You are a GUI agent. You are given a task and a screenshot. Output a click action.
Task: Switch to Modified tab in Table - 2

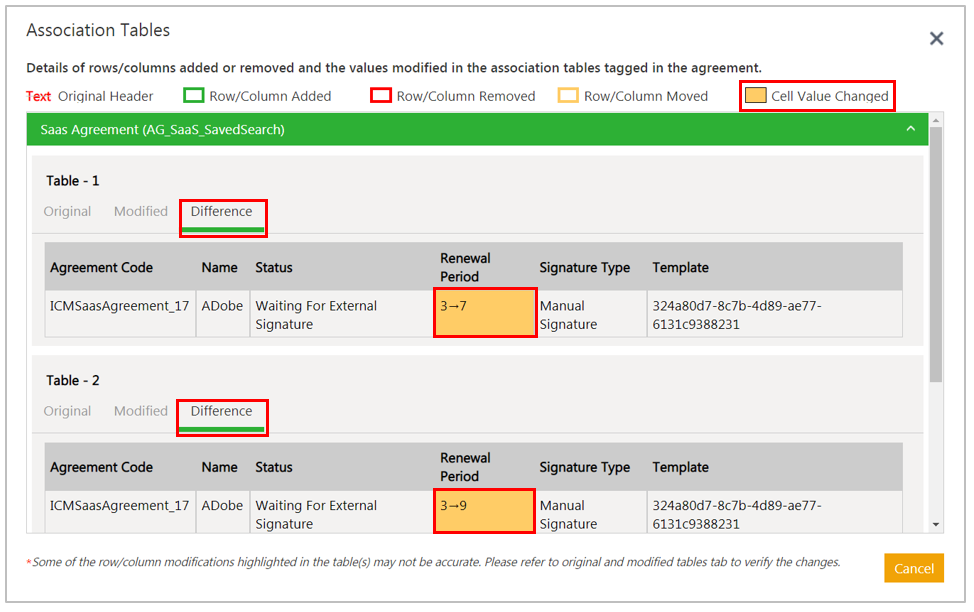point(141,411)
